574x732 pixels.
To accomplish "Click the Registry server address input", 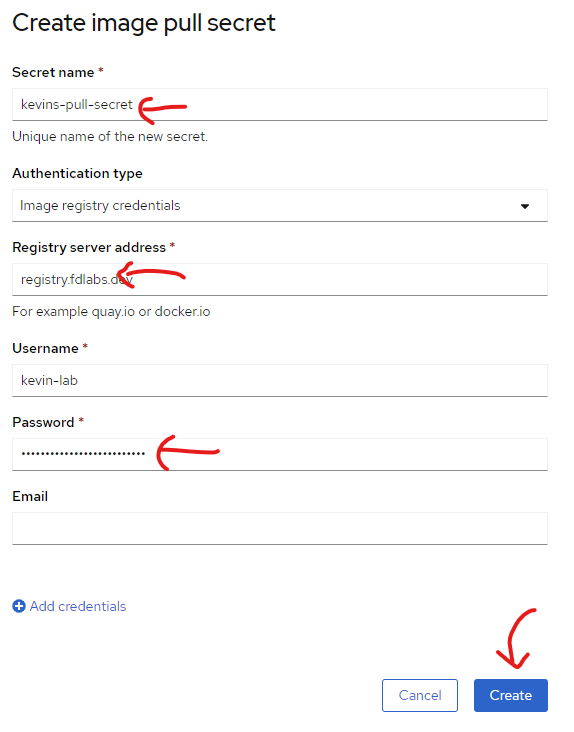I will (280, 279).
